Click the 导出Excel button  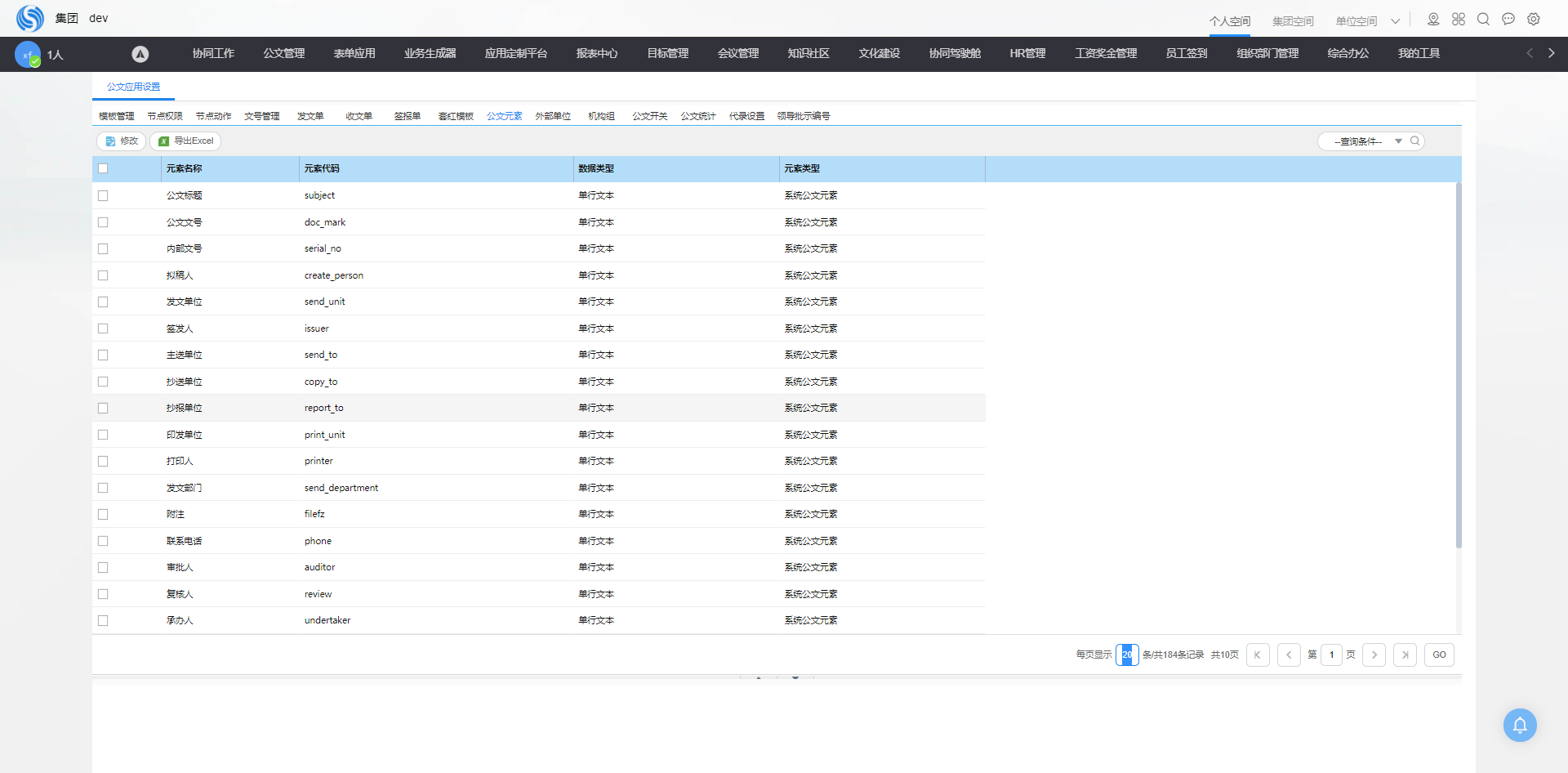click(186, 141)
